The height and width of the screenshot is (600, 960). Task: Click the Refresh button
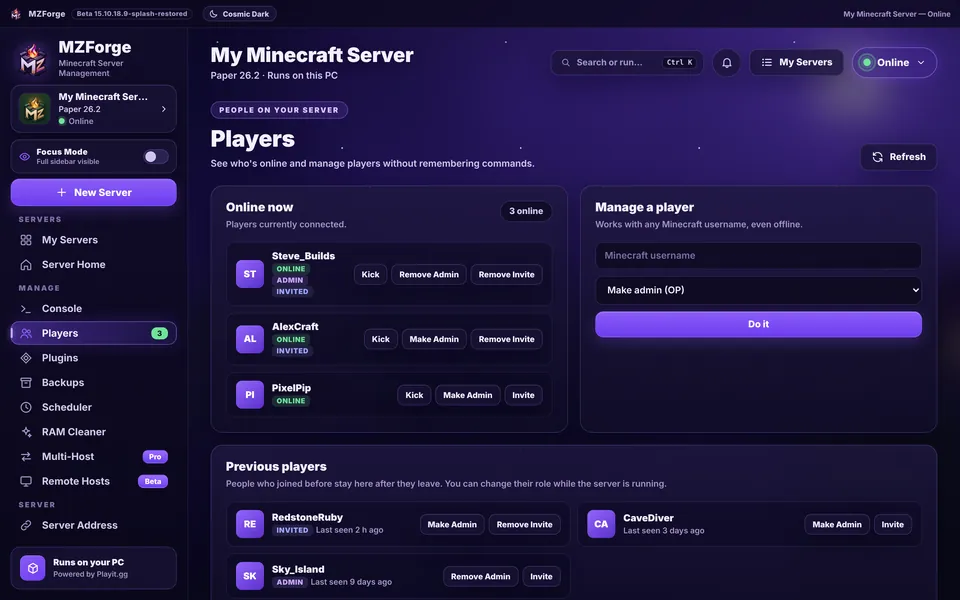click(899, 157)
